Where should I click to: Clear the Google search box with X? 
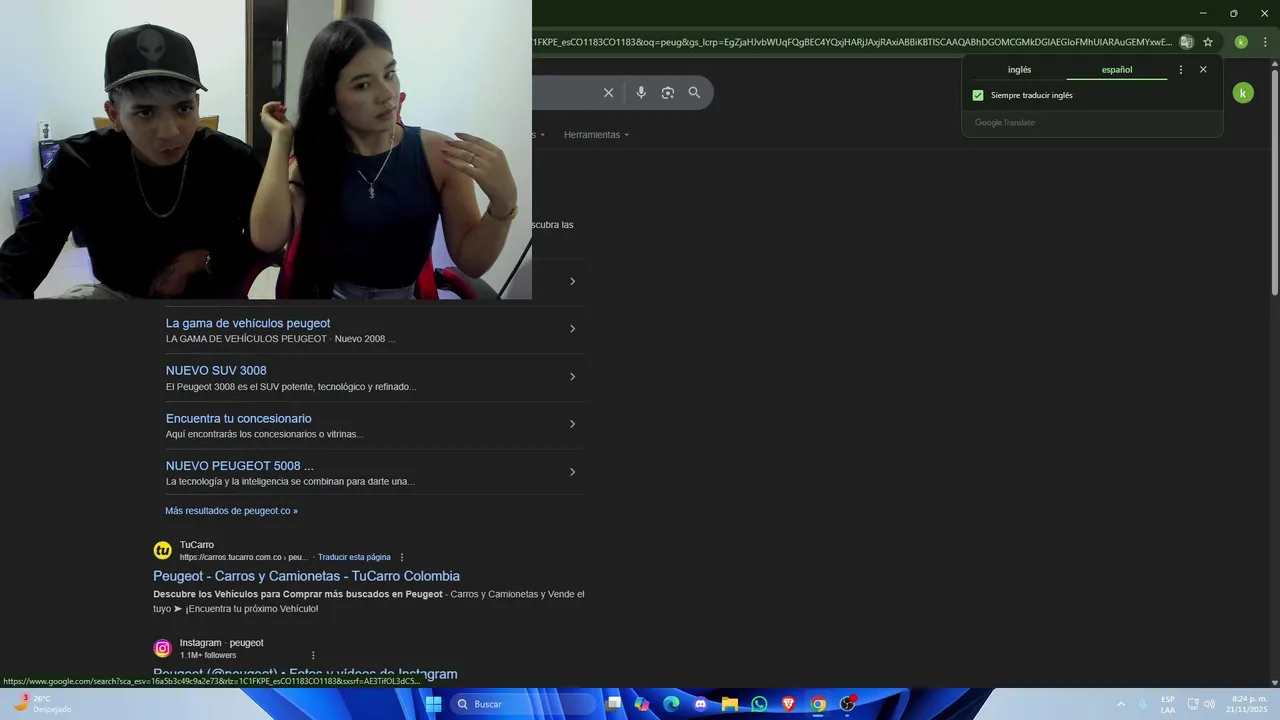coord(608,93)
